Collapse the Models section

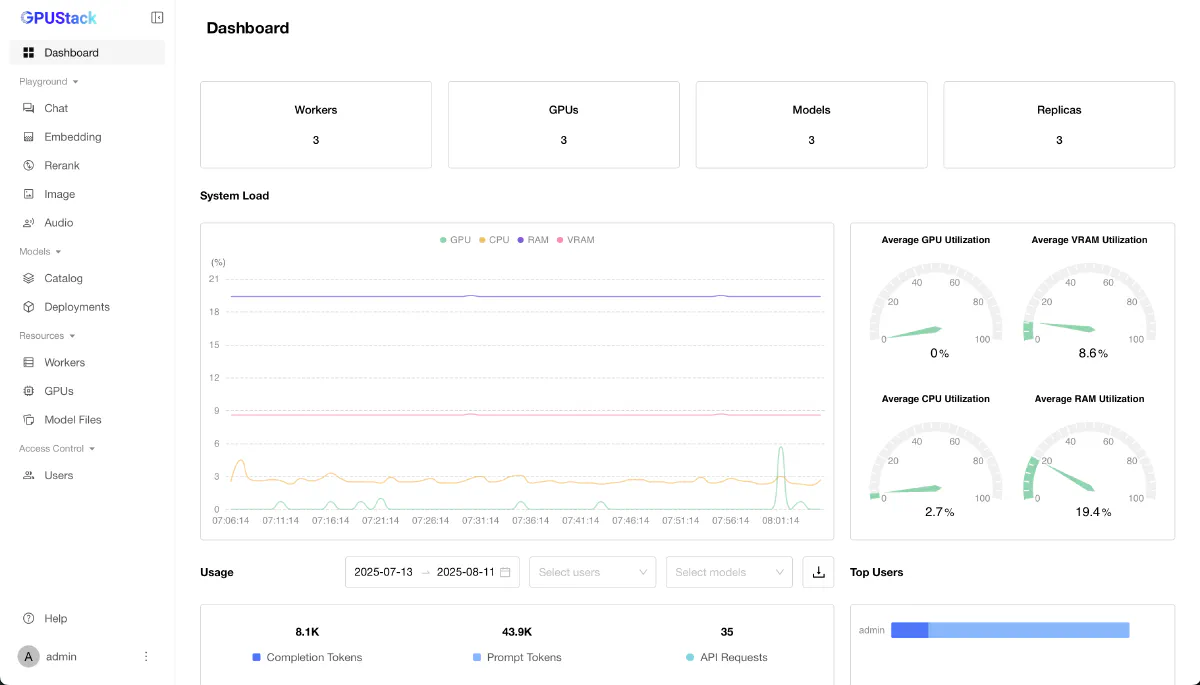coord(40,251)
